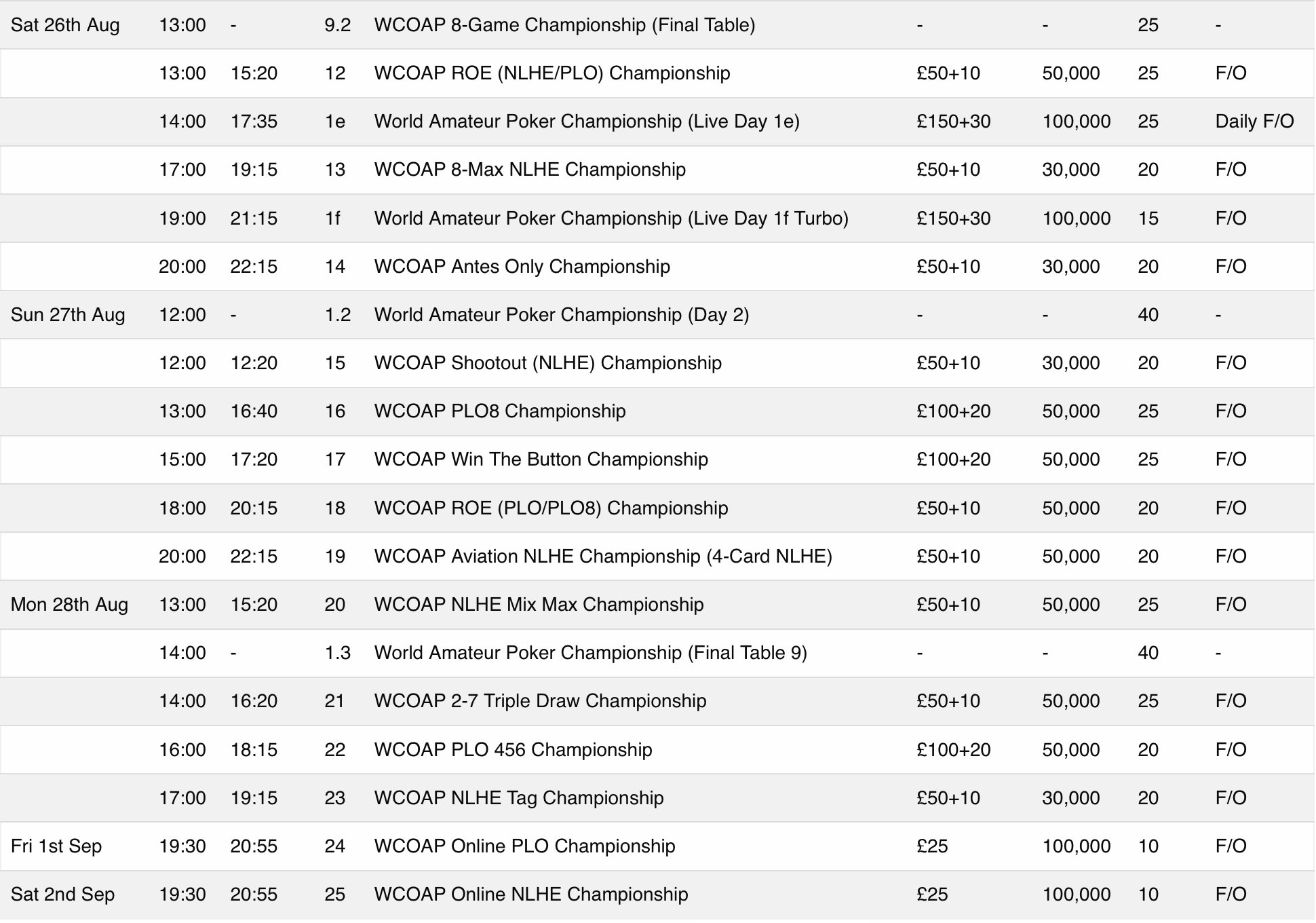Click the Live Day 1f Turbo event name

point(611,219)
